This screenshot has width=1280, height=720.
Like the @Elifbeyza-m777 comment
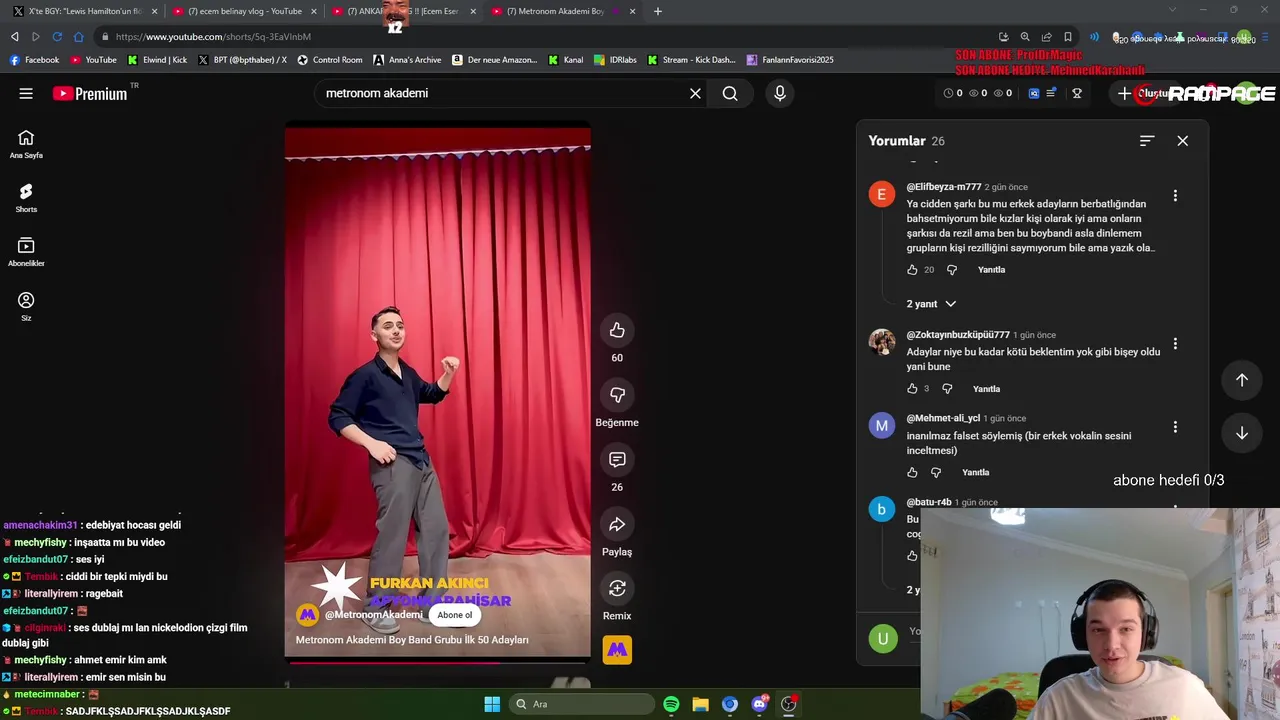[912, 270]
